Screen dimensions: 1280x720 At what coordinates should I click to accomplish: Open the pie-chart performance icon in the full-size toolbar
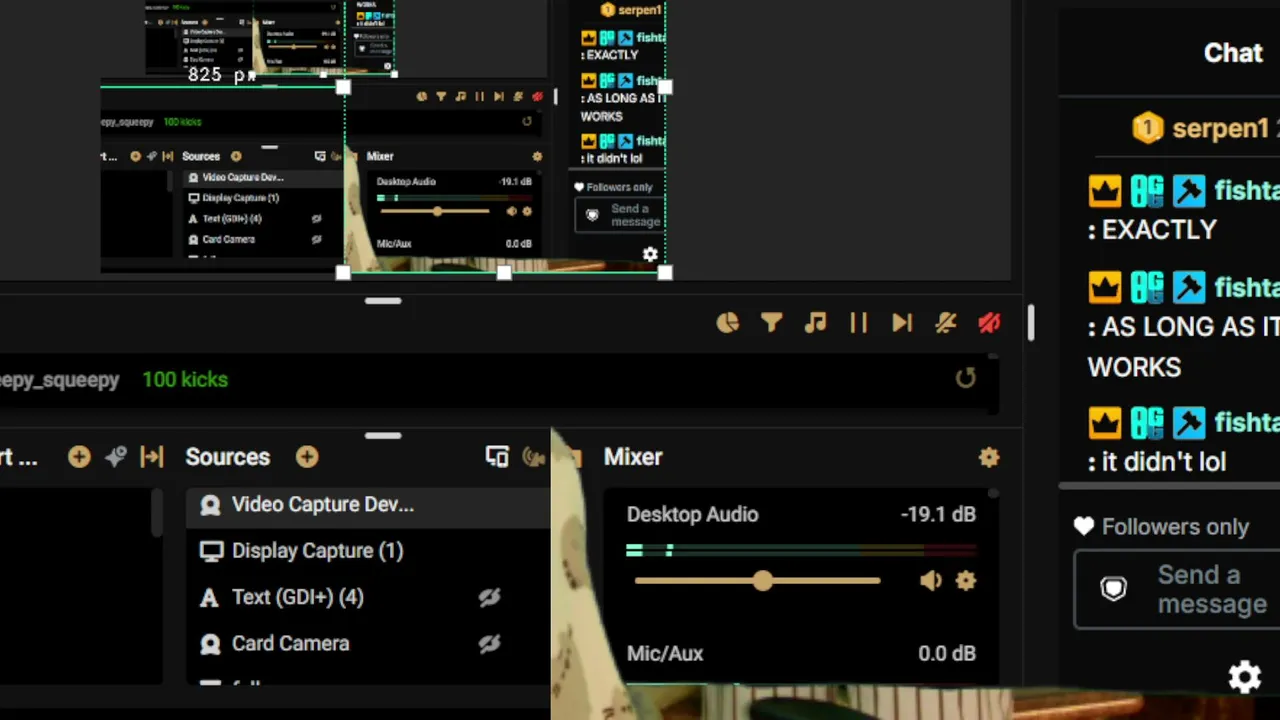coord(728,323)
